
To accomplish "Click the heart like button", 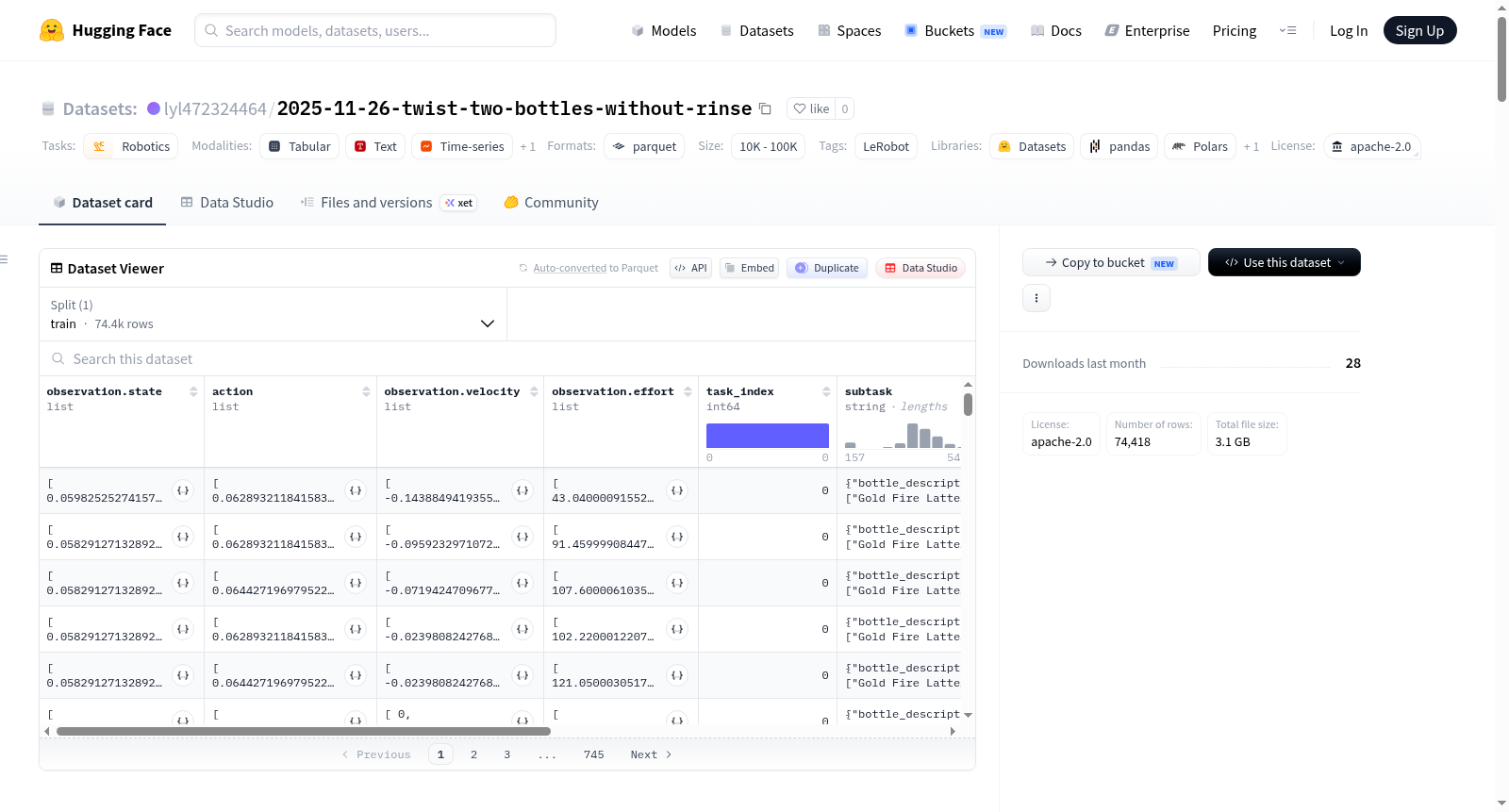I will [811, 108].
